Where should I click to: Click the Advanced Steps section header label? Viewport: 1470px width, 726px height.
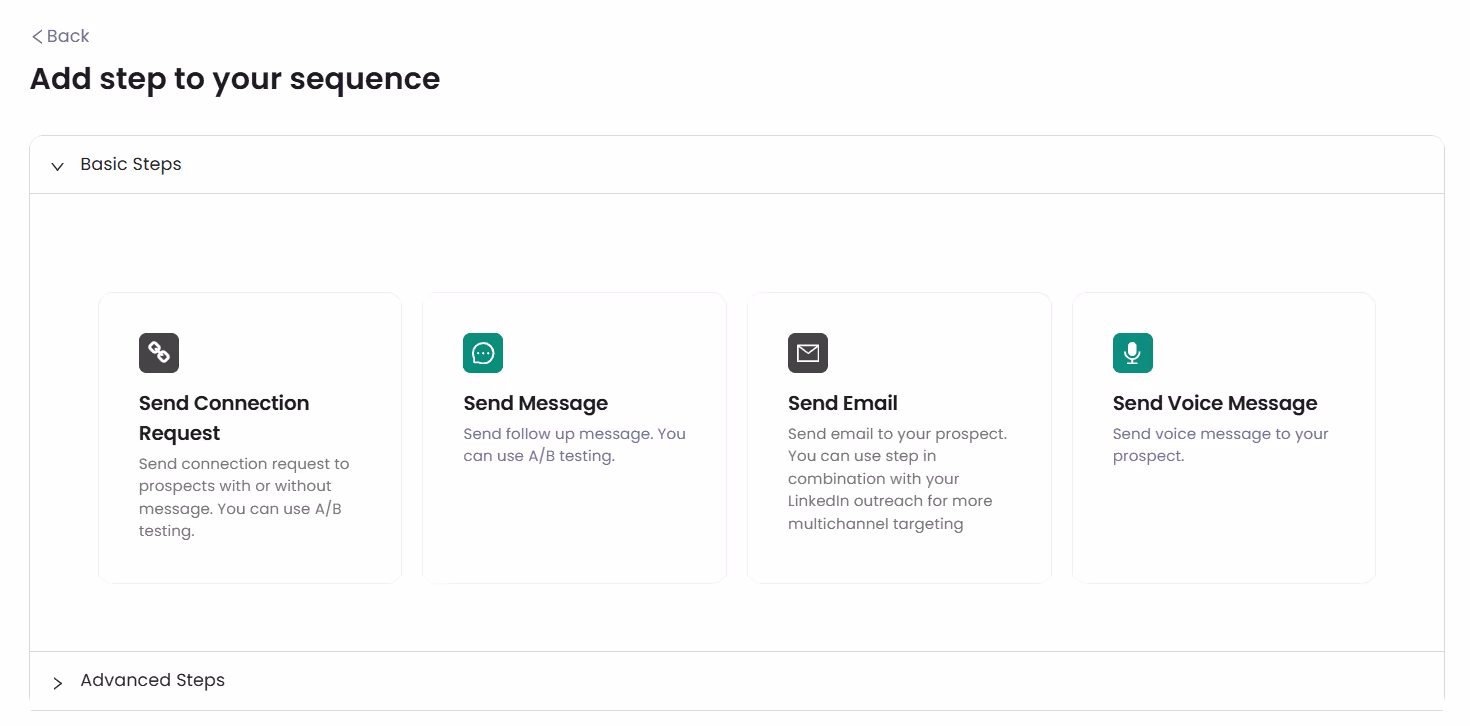(152, 680)
